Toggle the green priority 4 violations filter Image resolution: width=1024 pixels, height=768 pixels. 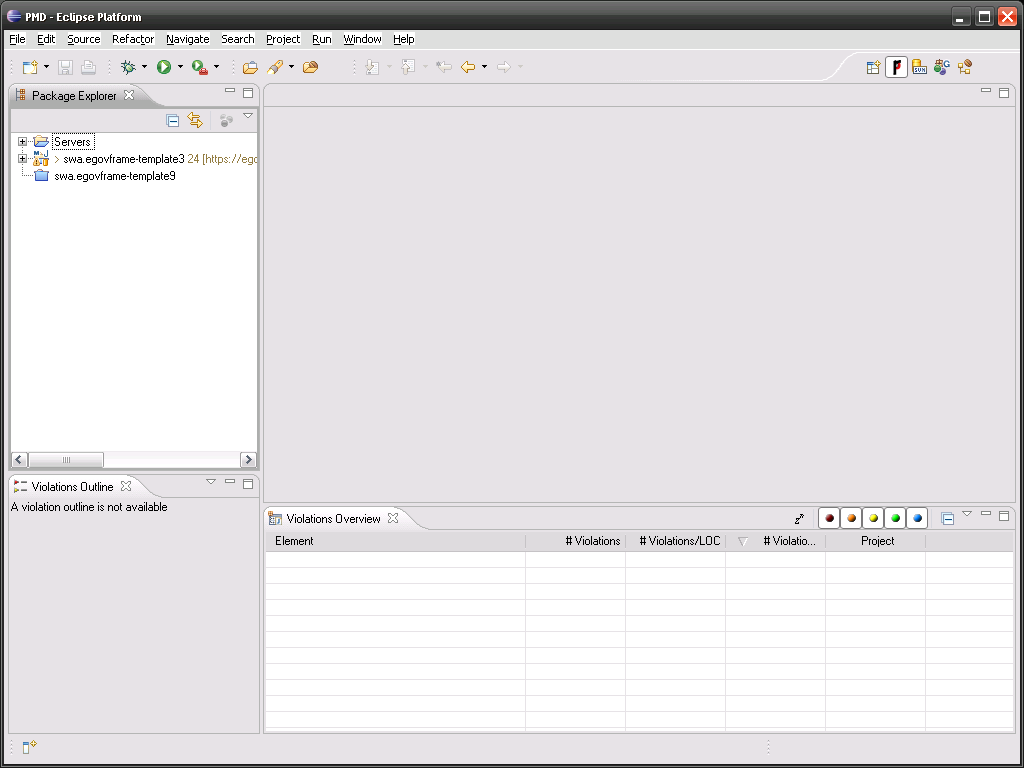[895, 518]
